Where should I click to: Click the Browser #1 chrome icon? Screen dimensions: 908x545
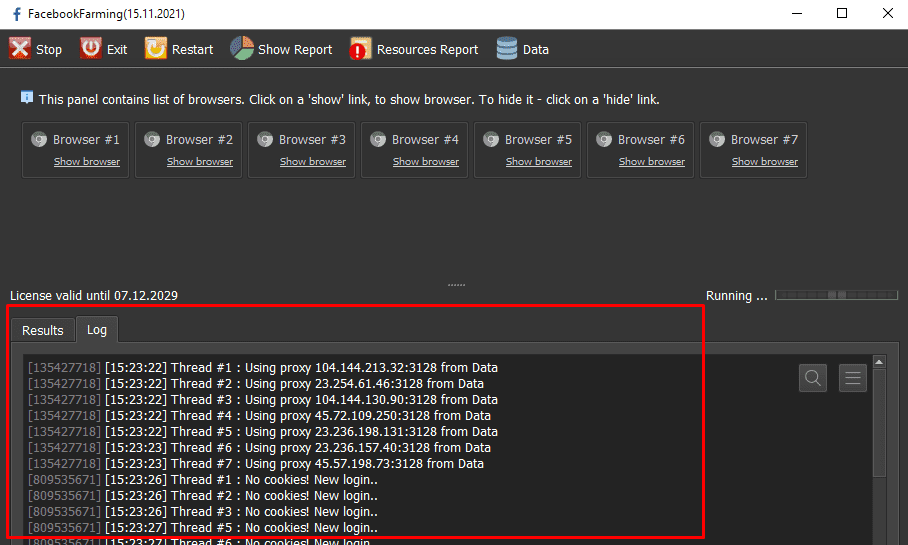point(39,140)
